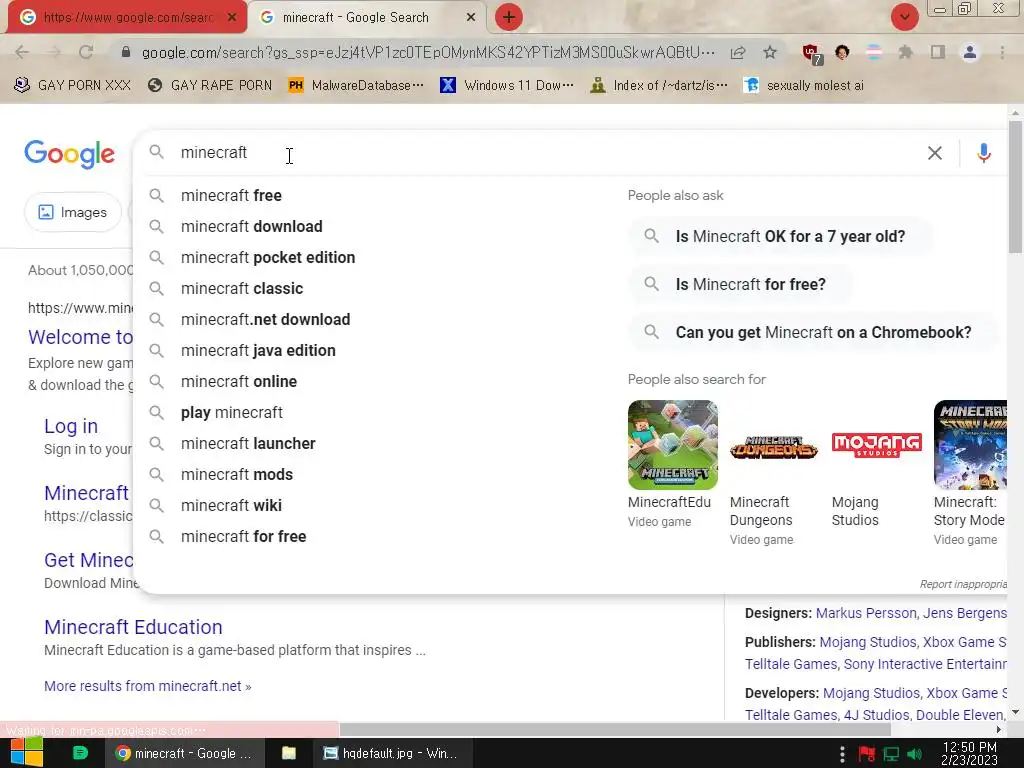Go to the Google logo homepage
The height and width of the screenshot is (768, 1024).
point(69,154)
